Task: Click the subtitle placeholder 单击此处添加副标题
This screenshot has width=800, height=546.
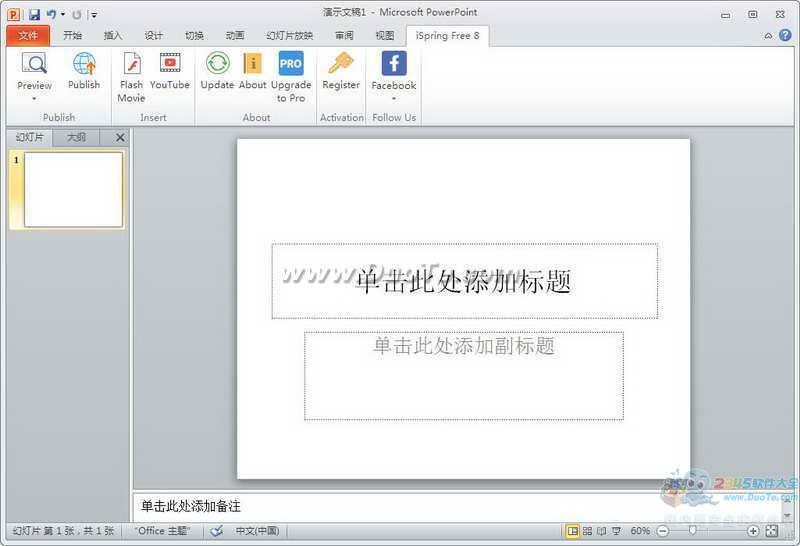Action: pos(464,376)
